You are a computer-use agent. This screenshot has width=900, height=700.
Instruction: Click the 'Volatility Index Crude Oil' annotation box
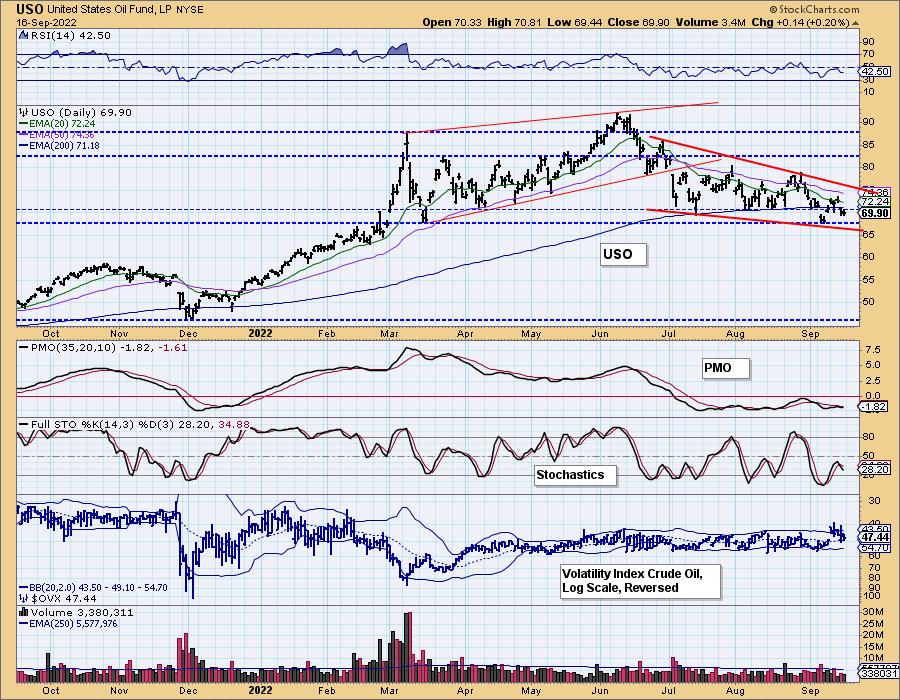[641, 581]
